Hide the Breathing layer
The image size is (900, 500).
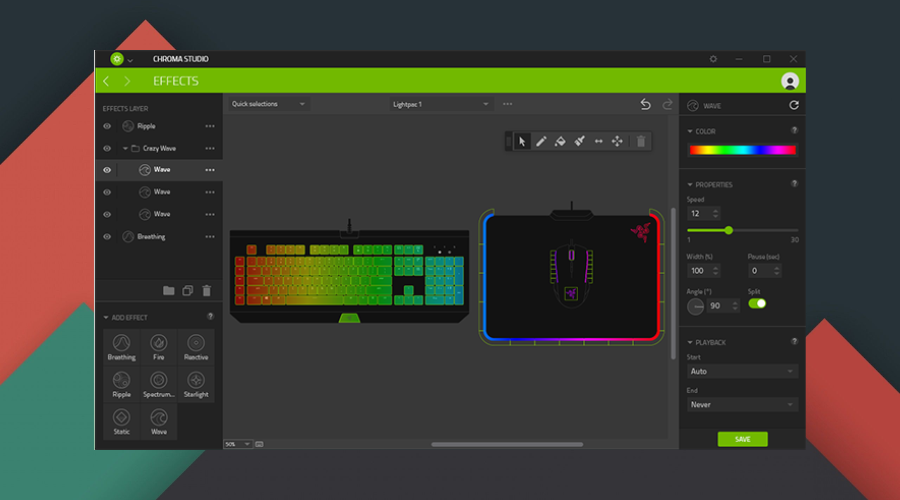point(107,237)
